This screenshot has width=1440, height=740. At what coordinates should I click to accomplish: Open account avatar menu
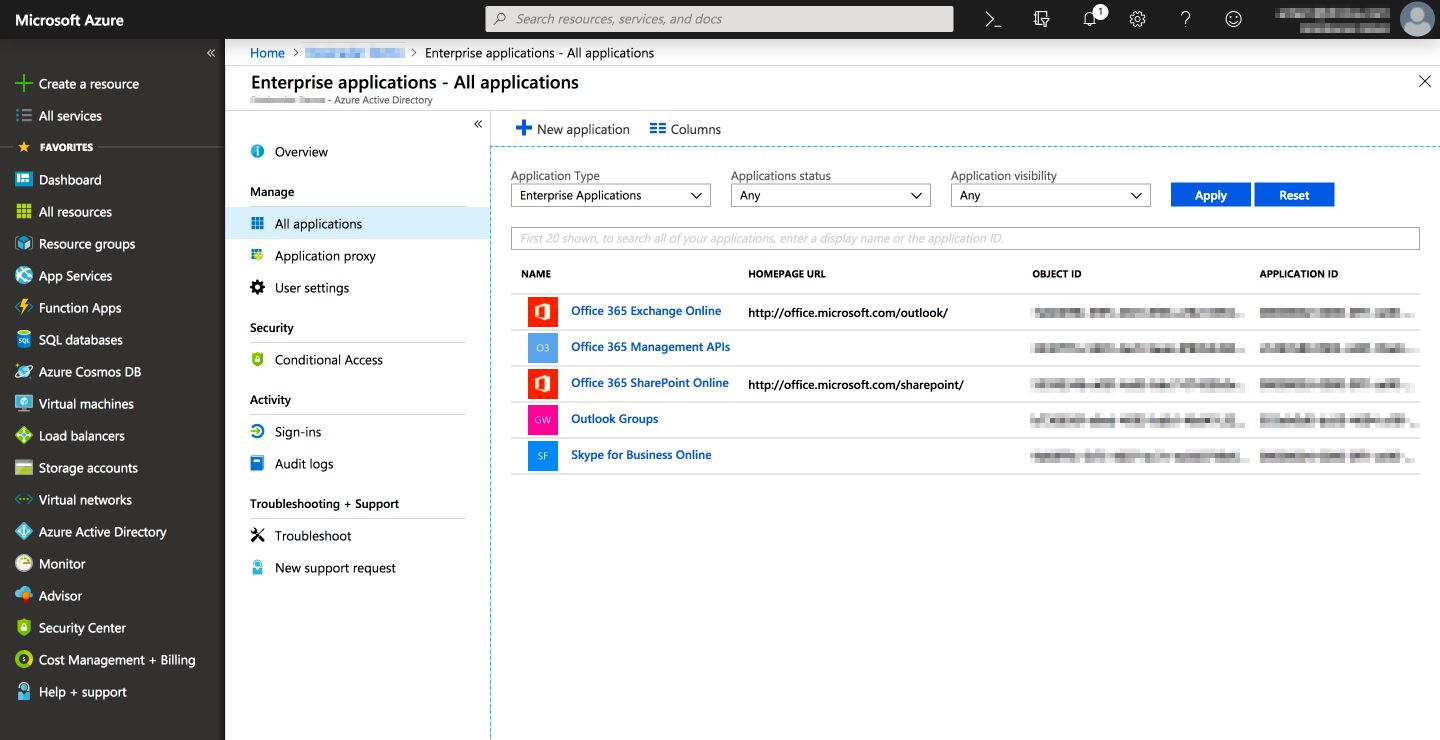1416,19
